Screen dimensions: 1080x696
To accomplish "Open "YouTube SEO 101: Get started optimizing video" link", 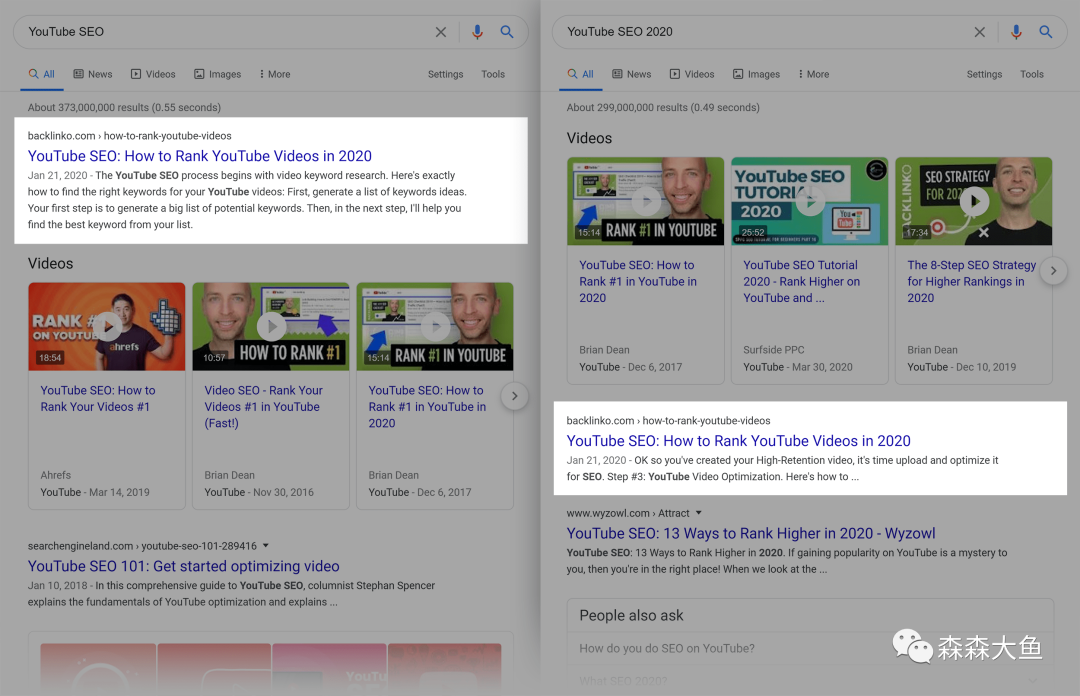I will [184, 566].
